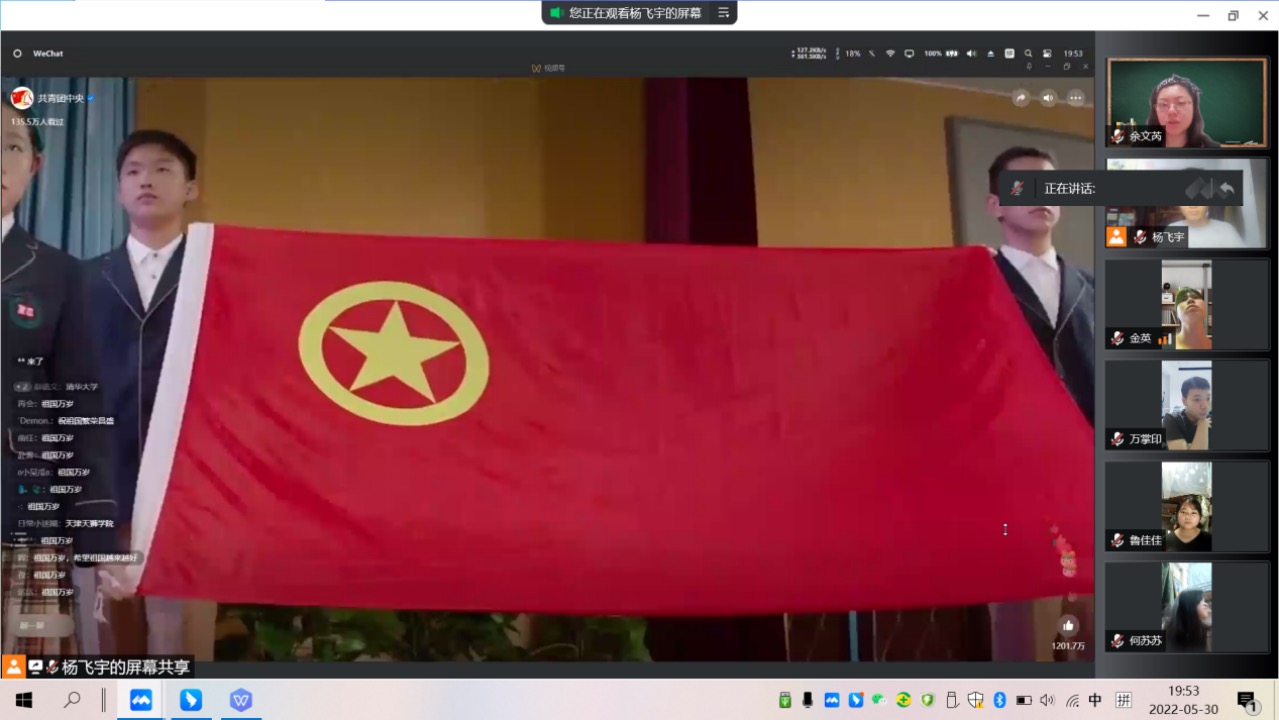Open the three-dot more options on the video
Viewport: 1279px width, 720px height.
pos(1076,98)
